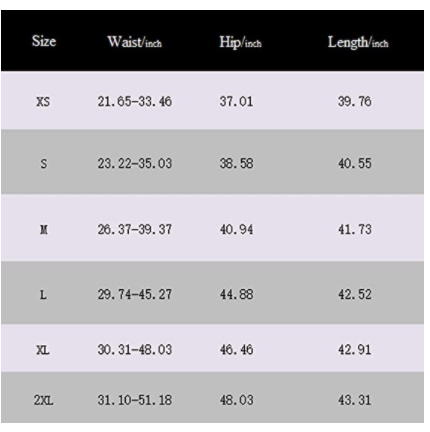Select the S size cell

coord(44,164)
